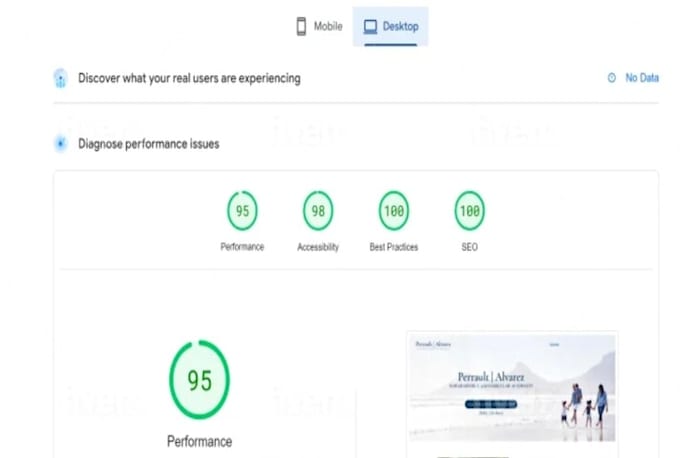Click the mobile phone icon
680x458 pixels.
(301, 26)
